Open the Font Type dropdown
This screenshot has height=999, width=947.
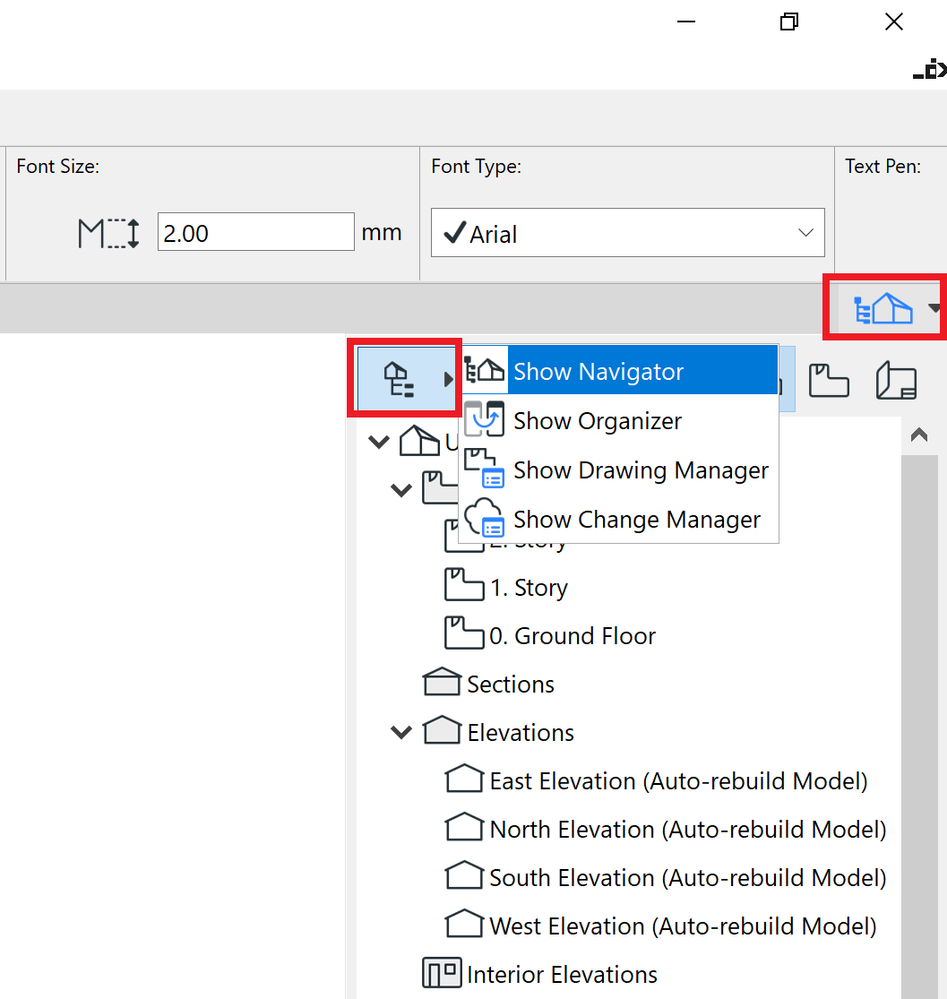805,232
